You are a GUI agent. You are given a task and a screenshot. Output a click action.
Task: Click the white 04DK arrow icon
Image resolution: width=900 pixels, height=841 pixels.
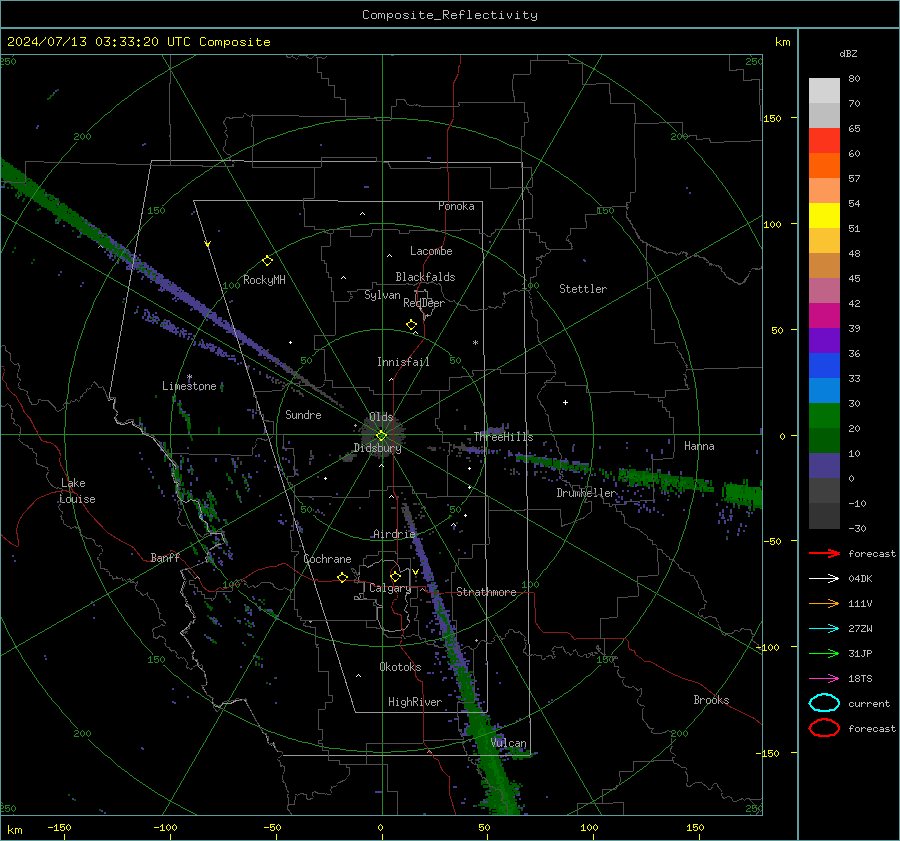(824, 578)
